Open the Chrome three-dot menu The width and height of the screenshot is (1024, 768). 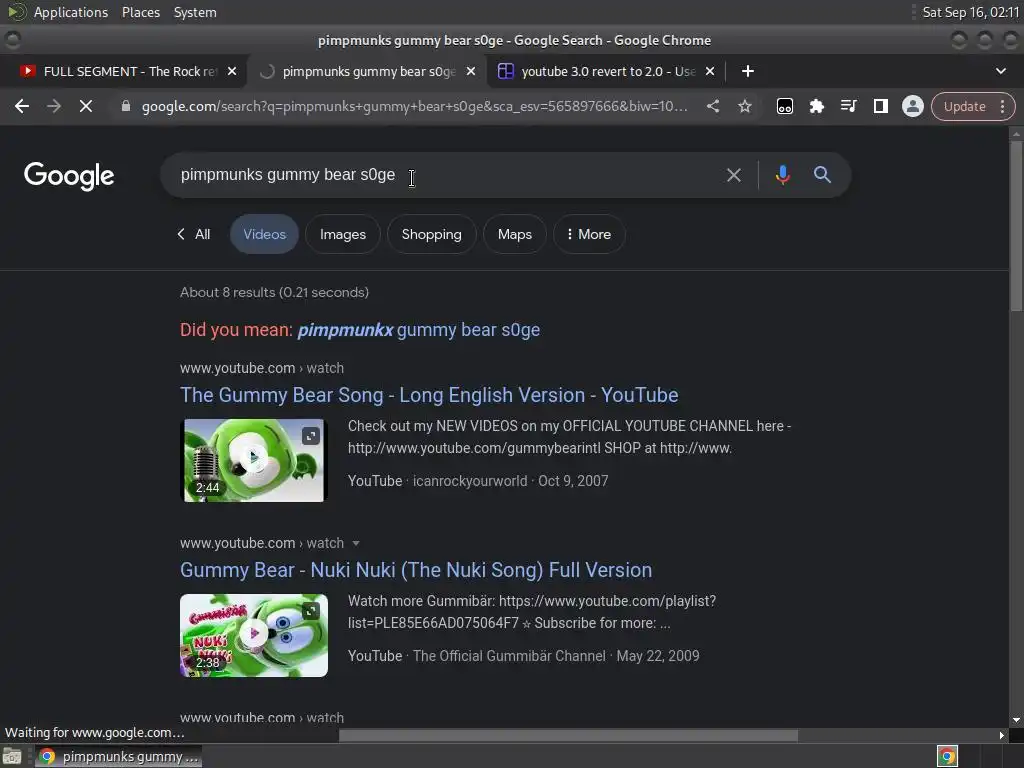[1002, 106]
